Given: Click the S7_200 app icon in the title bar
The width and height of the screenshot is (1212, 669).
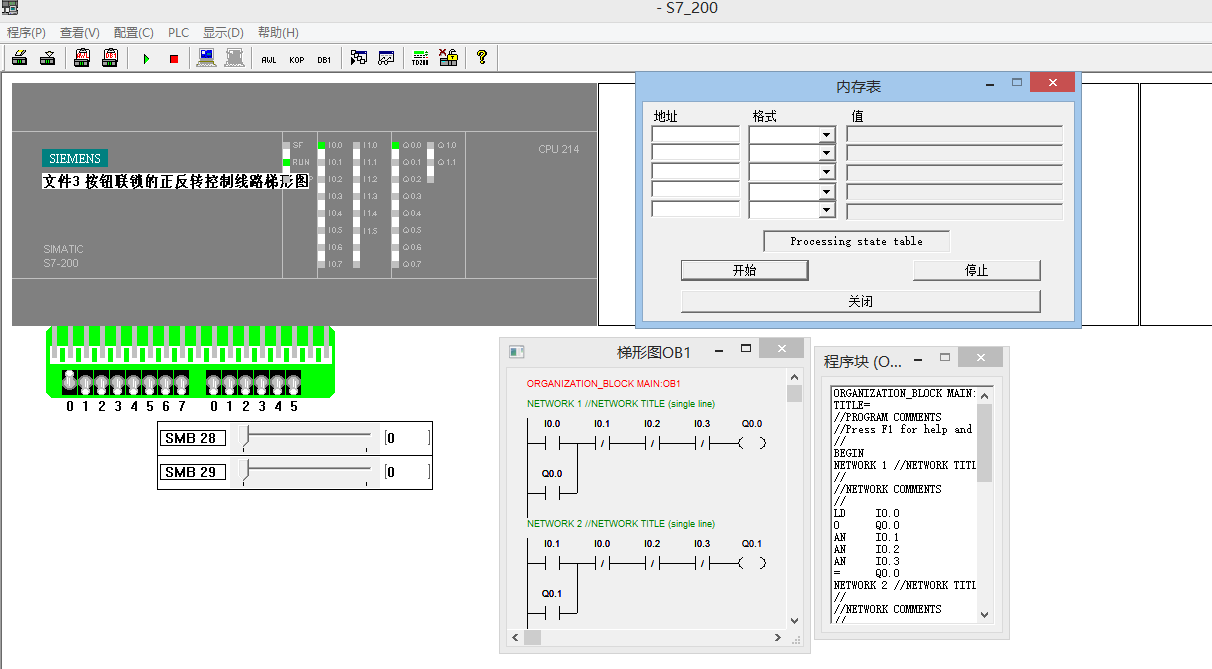Looking at the screenshot, I should pyautogui.click(x=10, y=8).
